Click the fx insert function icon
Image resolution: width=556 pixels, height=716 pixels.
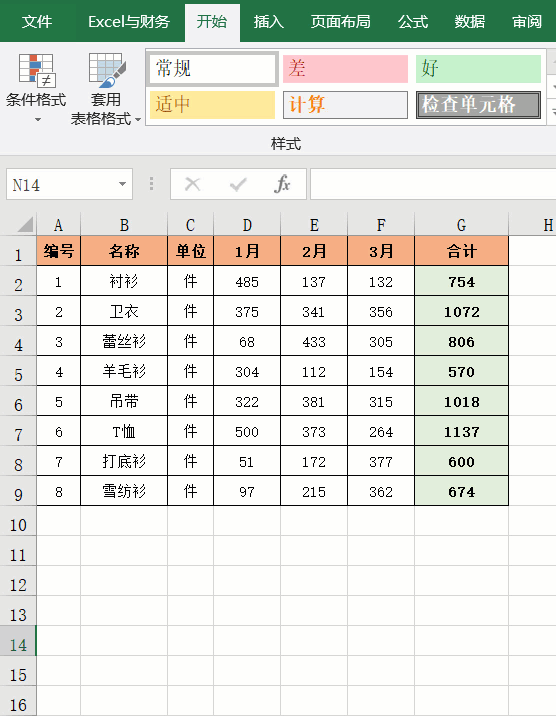(282, 184)
